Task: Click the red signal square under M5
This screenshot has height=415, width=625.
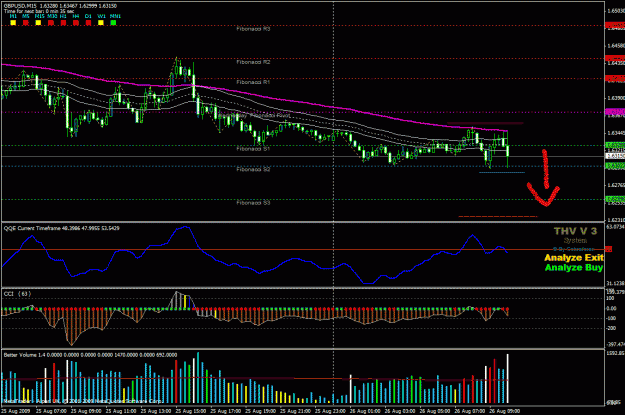Action: click(26, 23)
